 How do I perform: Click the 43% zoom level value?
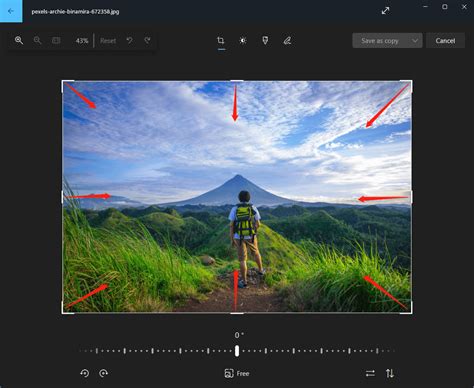point(82,41)
